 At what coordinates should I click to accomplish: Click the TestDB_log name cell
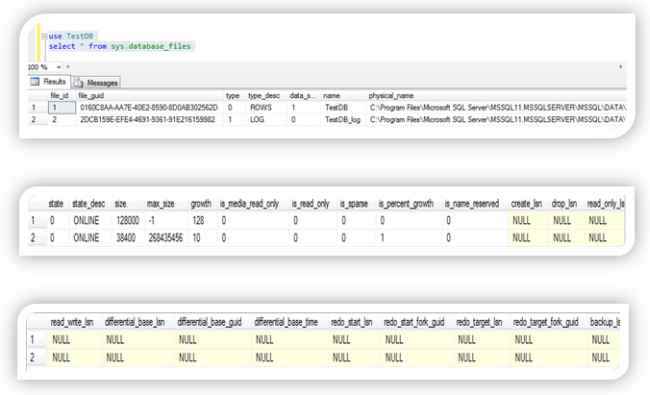[342, 119]
